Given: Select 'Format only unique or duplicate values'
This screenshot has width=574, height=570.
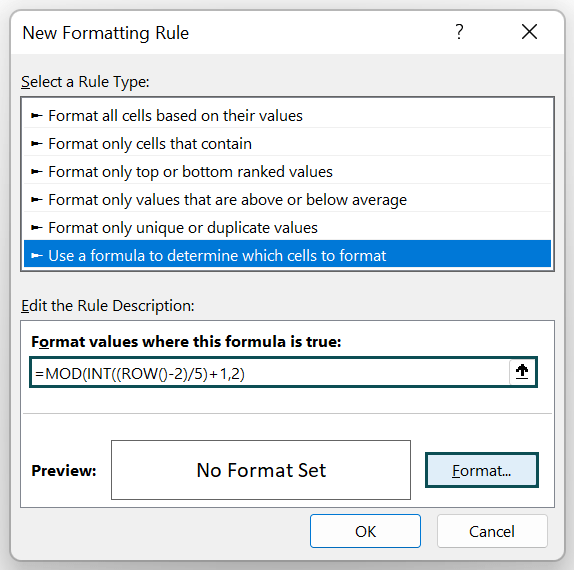Looking at the screenshot, I should 287,228.
